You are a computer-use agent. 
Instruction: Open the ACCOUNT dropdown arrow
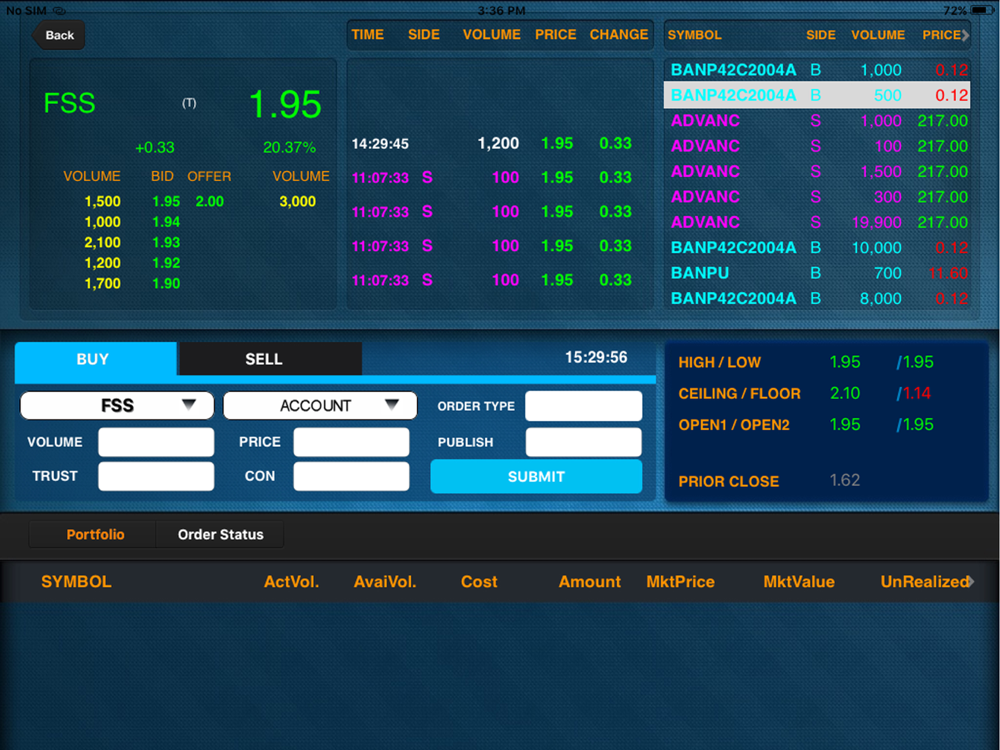[x=392, y=404]
